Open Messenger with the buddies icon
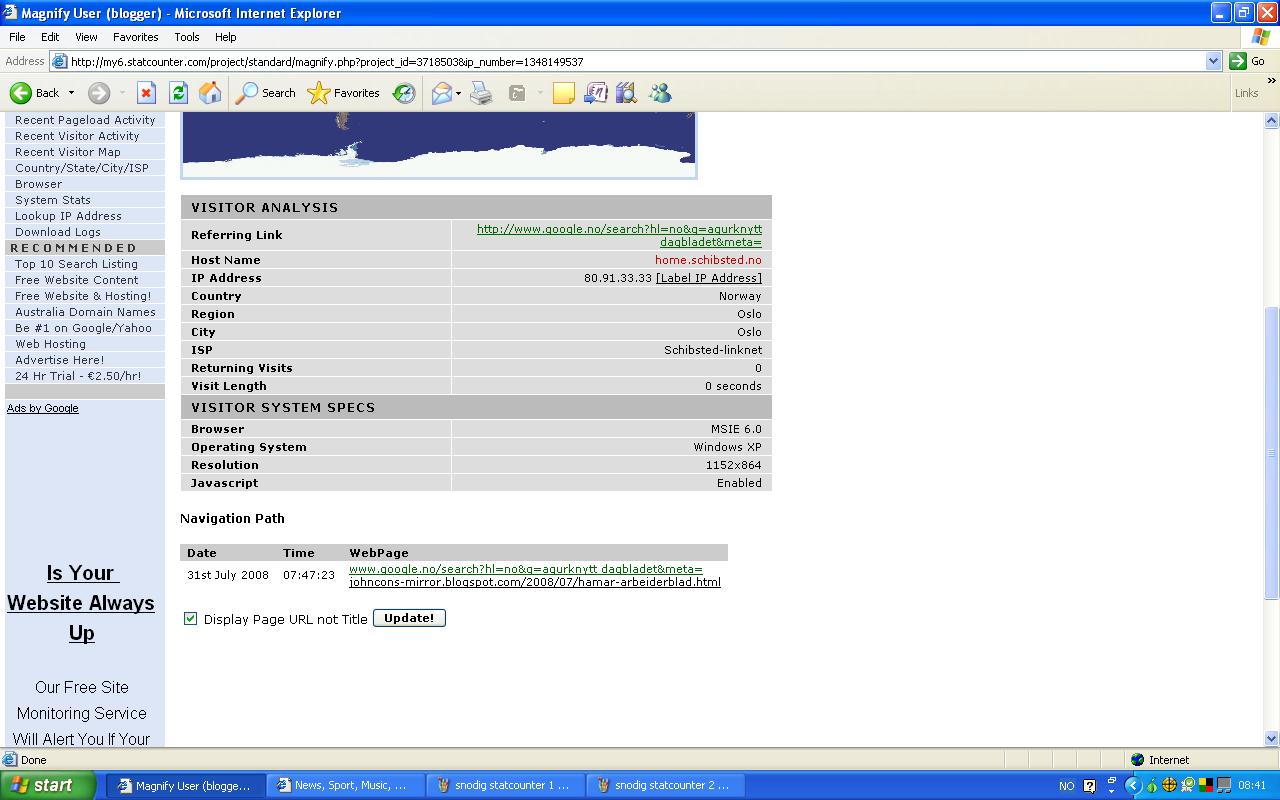The image size is (1280, 800). tap(660, 93)
